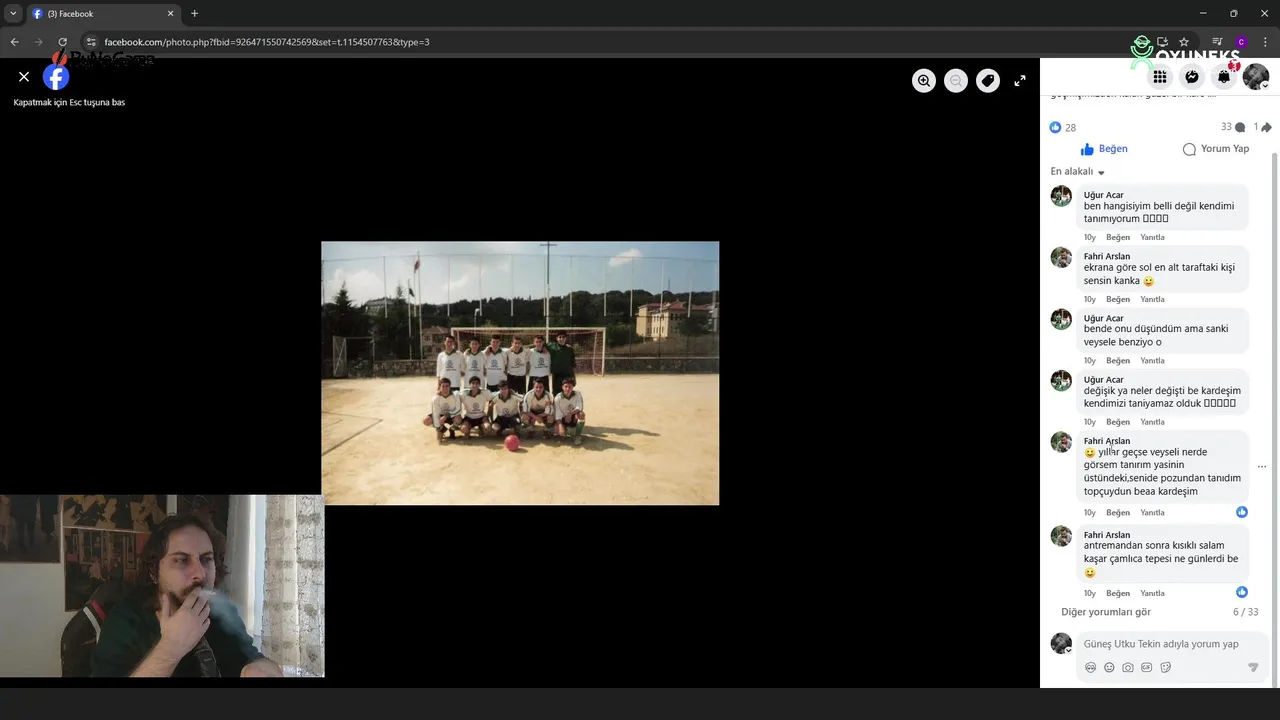View site information icon in address bar
The width and height of the screenshot is (1280, 720).
pos(90,42)
